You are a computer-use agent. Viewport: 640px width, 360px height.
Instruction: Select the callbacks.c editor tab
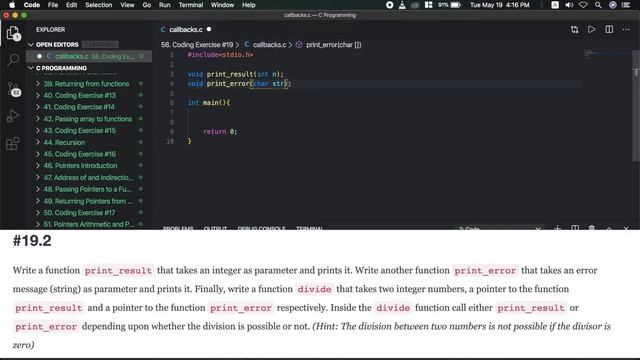pos(186,29)
